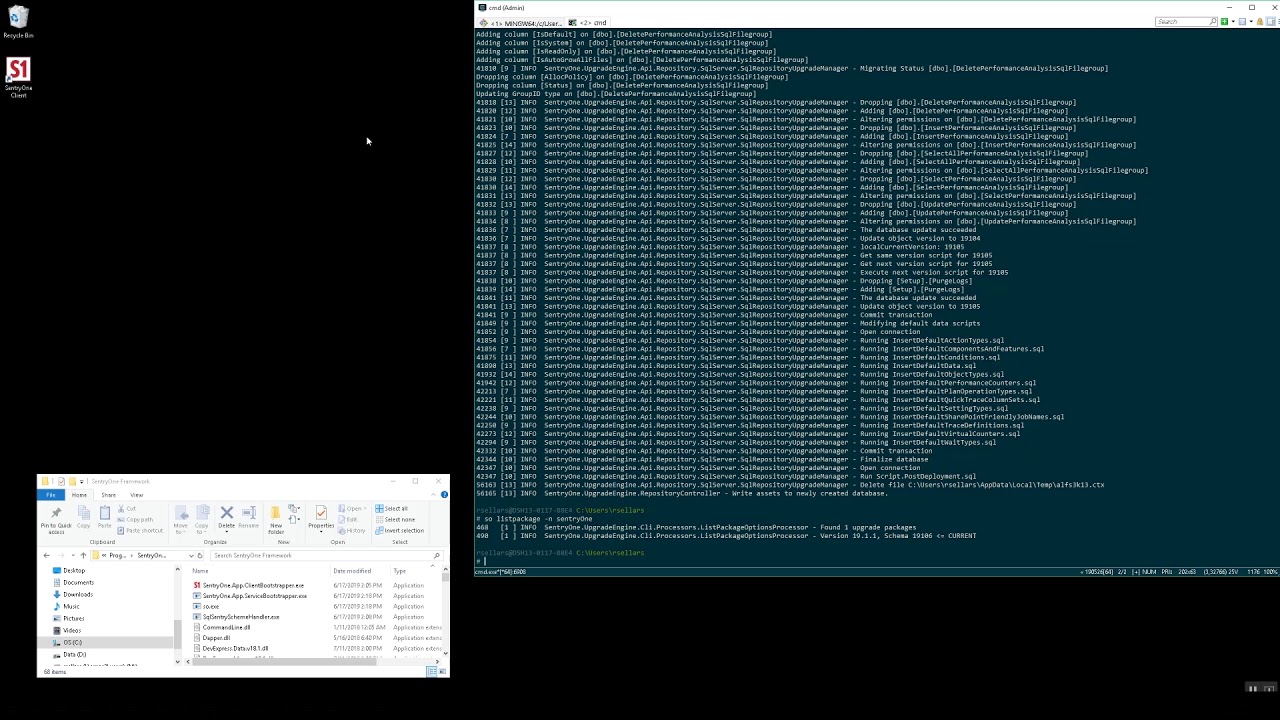Click Edit in the Open group
This screenshot has height=720, width=1280.
pyautogui.click(x=346, y=519)
